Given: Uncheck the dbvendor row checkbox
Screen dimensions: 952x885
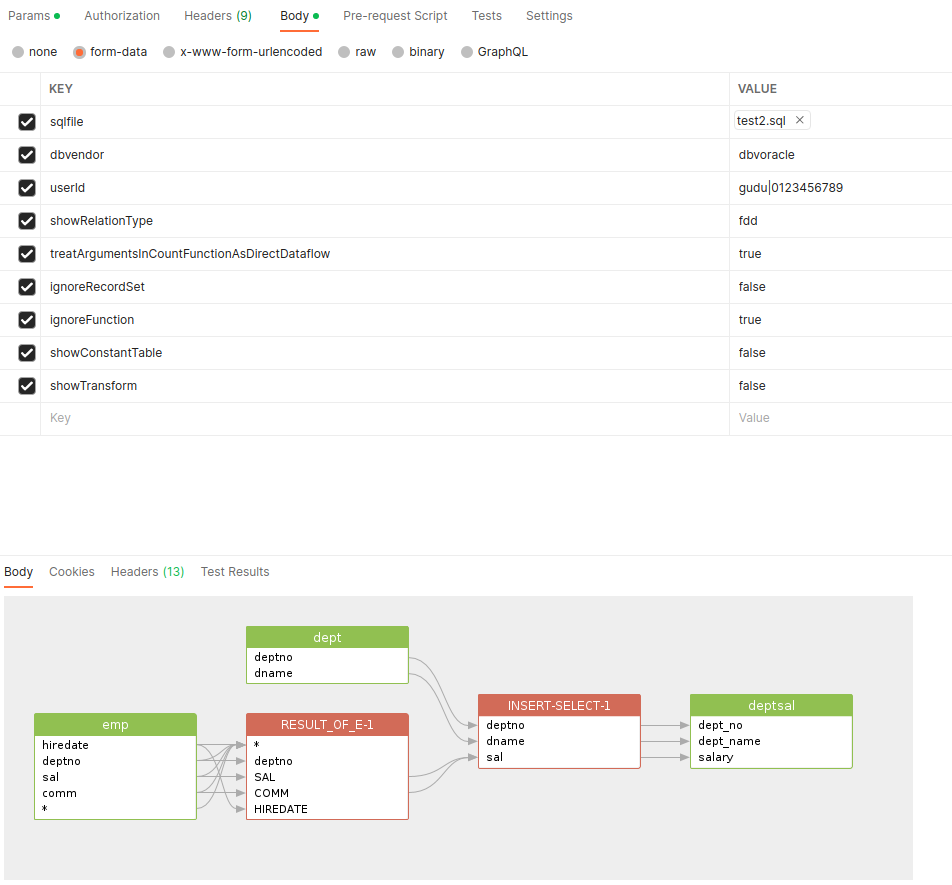Looking at the screenshot, I should click(x=27, y=155).
